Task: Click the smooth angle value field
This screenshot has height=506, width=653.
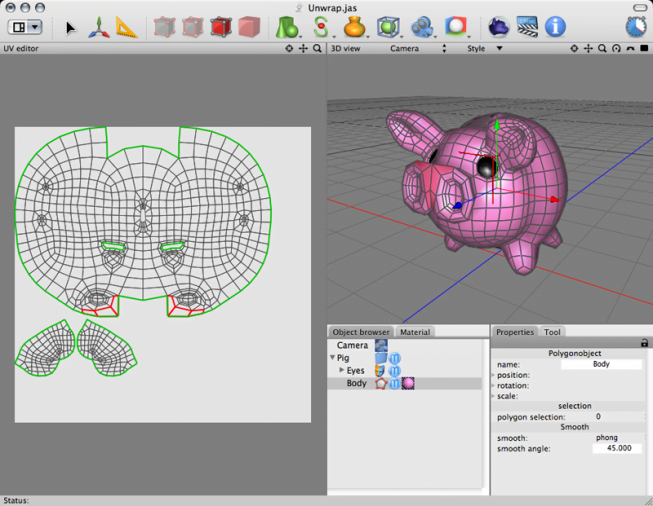Action: [x=617, y=448]
